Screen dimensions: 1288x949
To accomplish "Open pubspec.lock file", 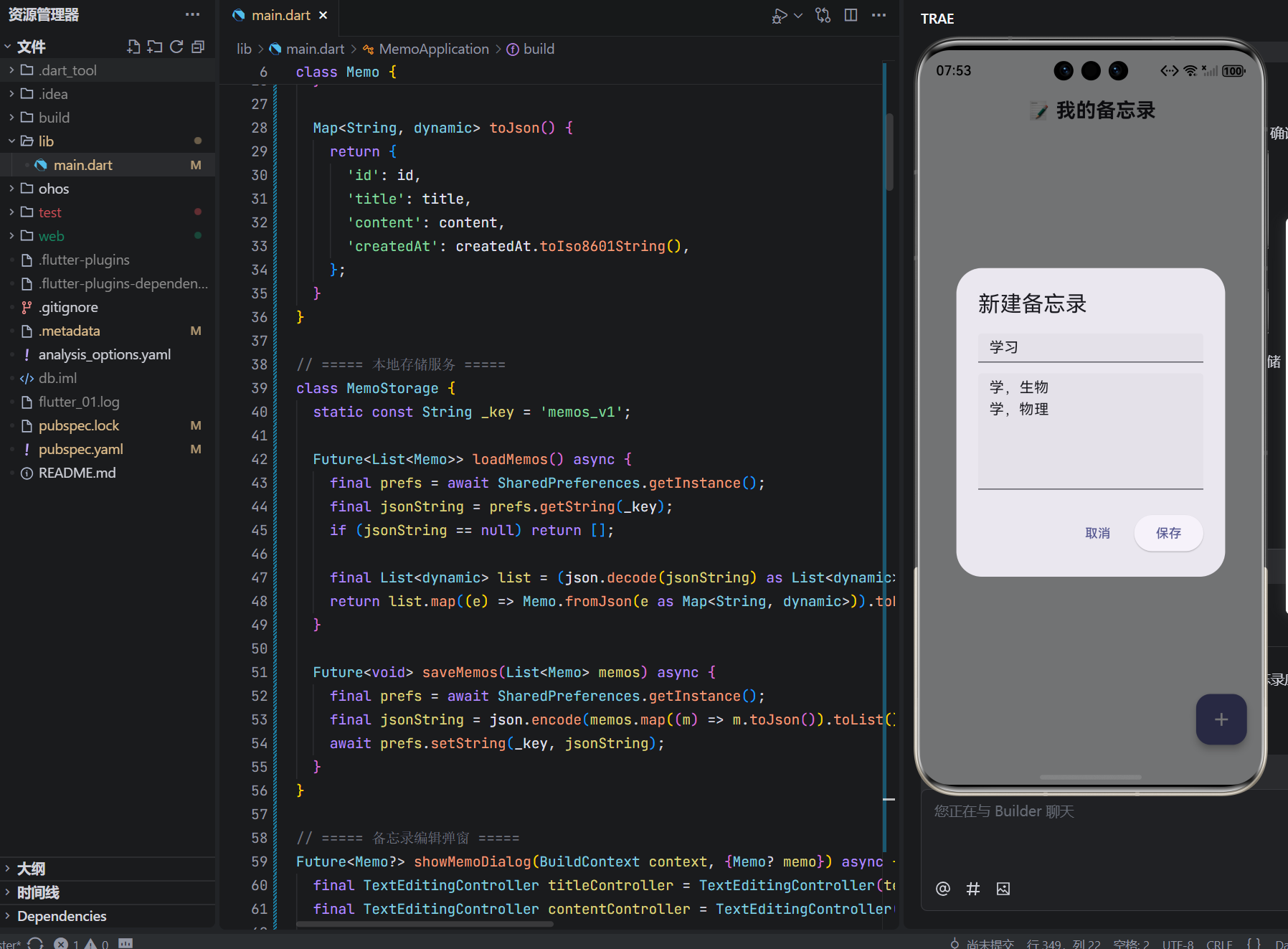I will [108, 425].
